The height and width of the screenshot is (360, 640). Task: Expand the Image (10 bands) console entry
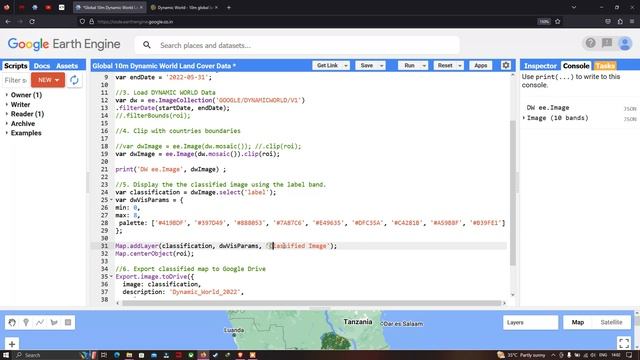click(x=524, y=118)
